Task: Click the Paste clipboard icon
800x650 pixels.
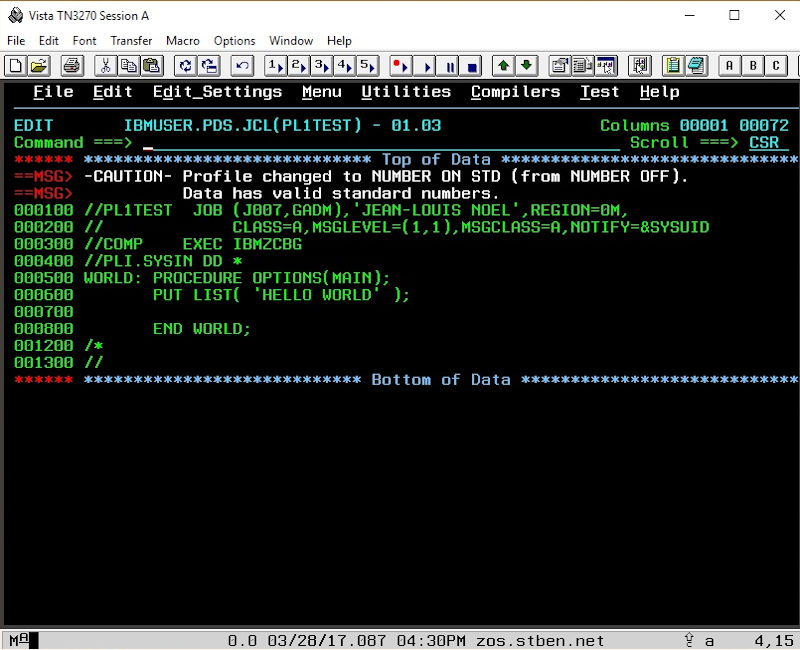Action: 152,66
